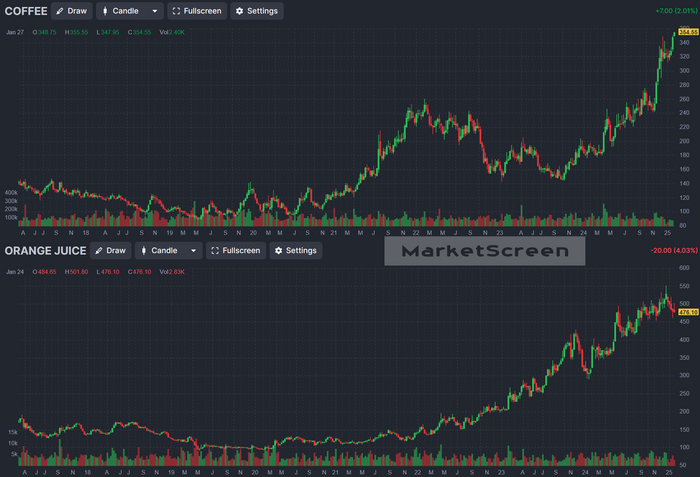Click the high value 501.80
Viewport: 700px width, 477px height.
point(79,272)
